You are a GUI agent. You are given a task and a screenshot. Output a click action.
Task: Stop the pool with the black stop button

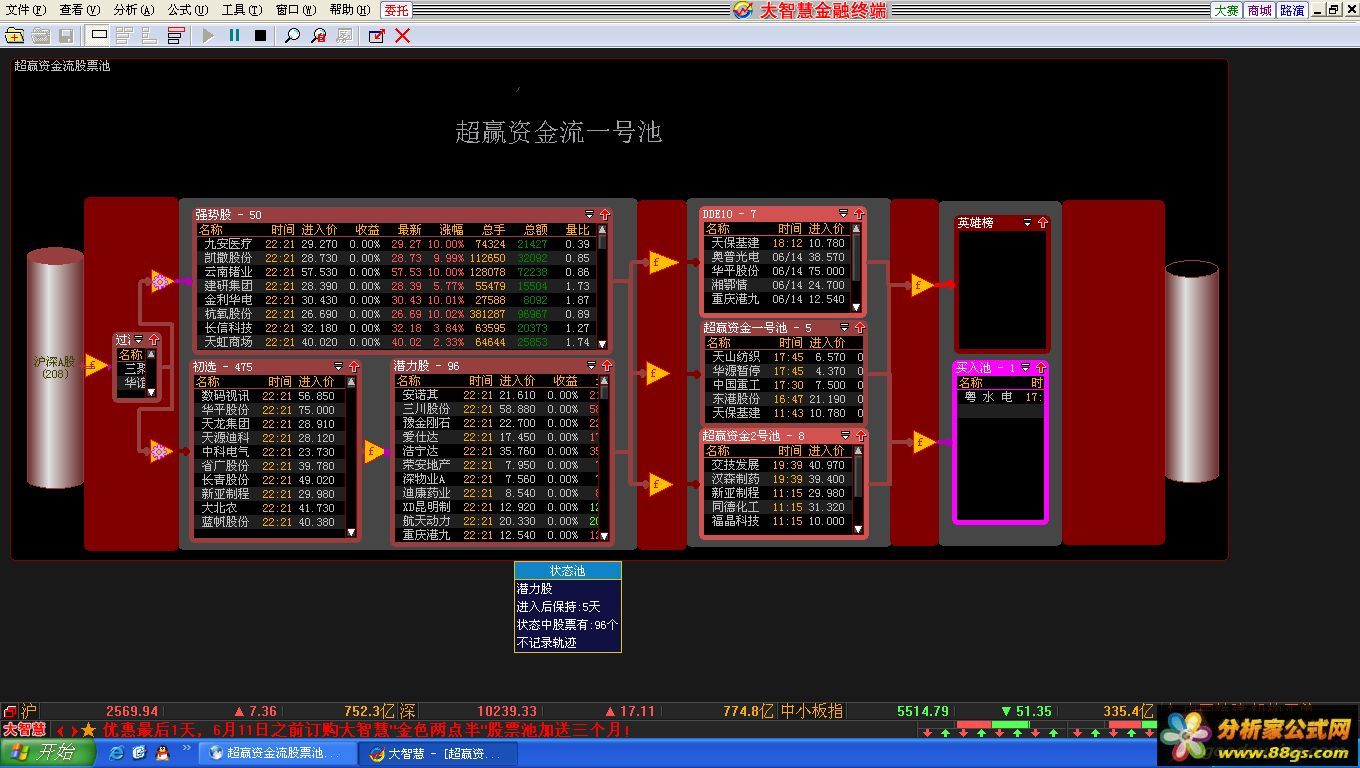260,36
